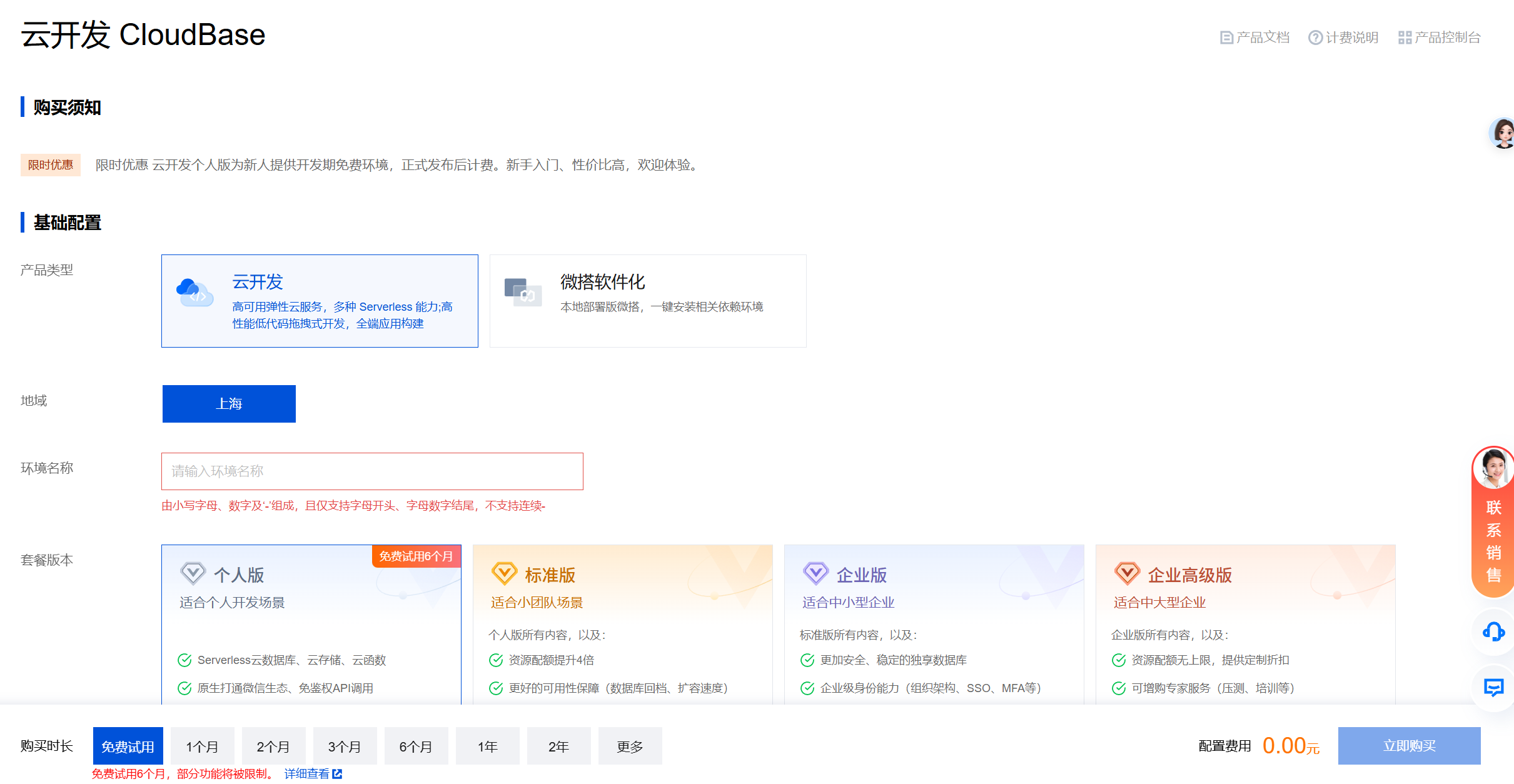
Task: Switch duration to 6个月
Action: pyautogui.click(x=416, y=746)
